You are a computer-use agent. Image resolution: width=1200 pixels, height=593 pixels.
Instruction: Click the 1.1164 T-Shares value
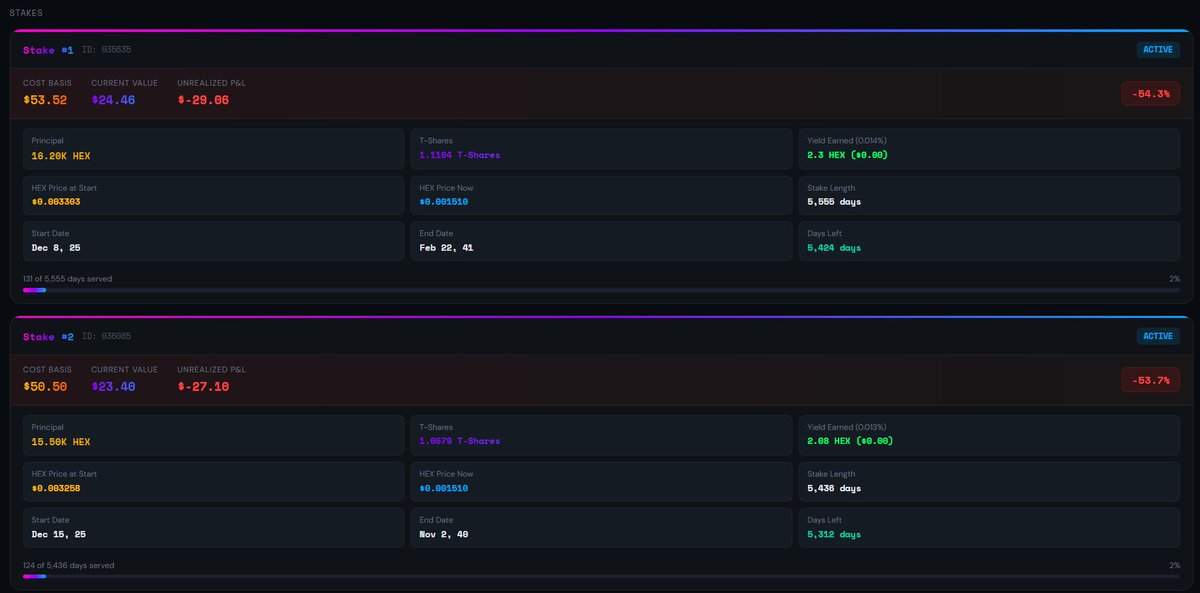[x=460, y=155]
